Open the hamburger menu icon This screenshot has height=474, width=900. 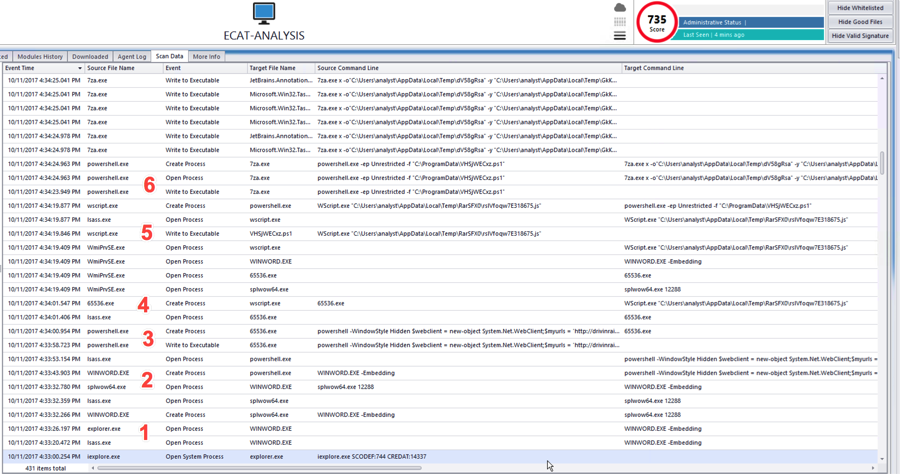click(620, 35)
